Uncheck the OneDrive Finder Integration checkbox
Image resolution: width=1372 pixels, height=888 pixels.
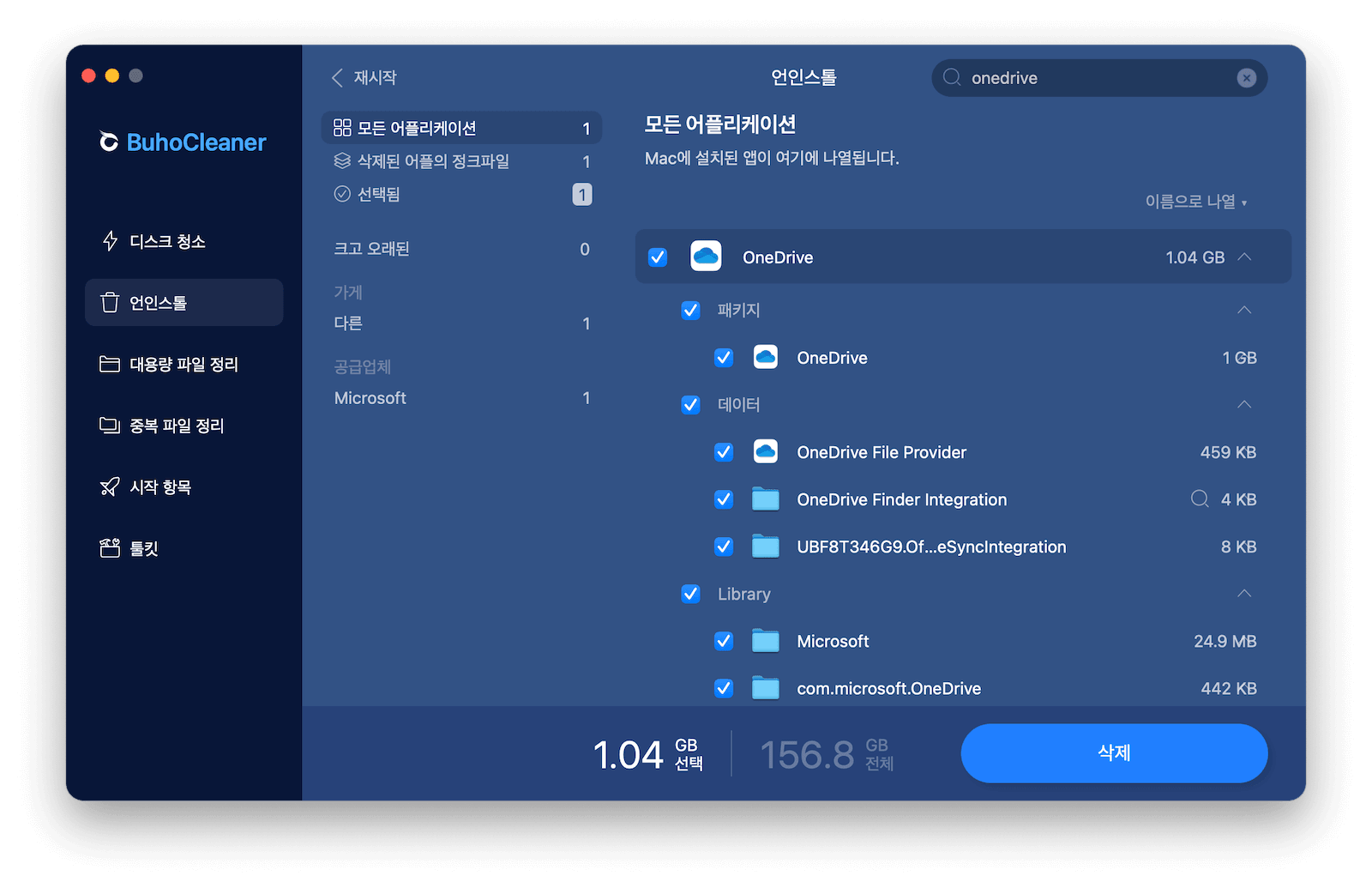(724, 498)
